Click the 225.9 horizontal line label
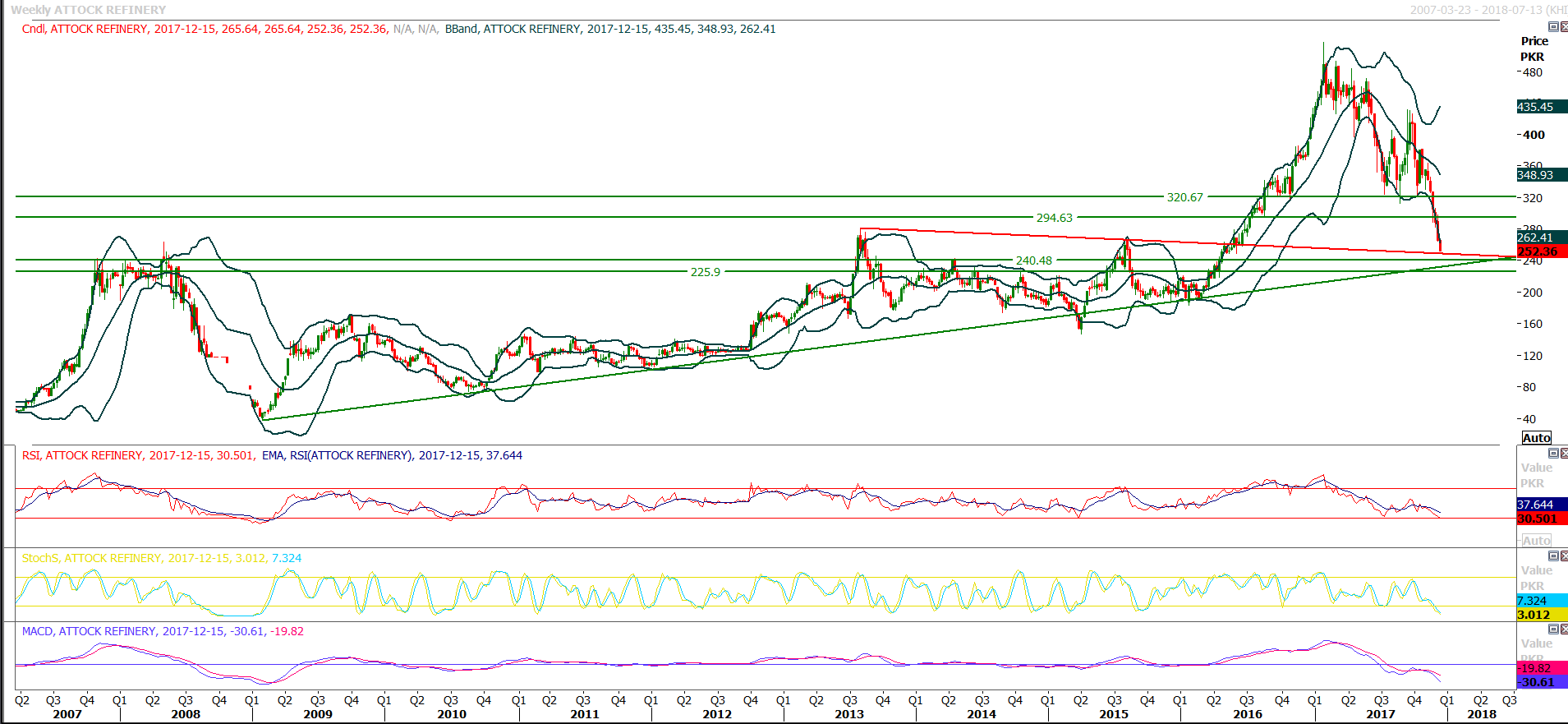 pos(706,272)
